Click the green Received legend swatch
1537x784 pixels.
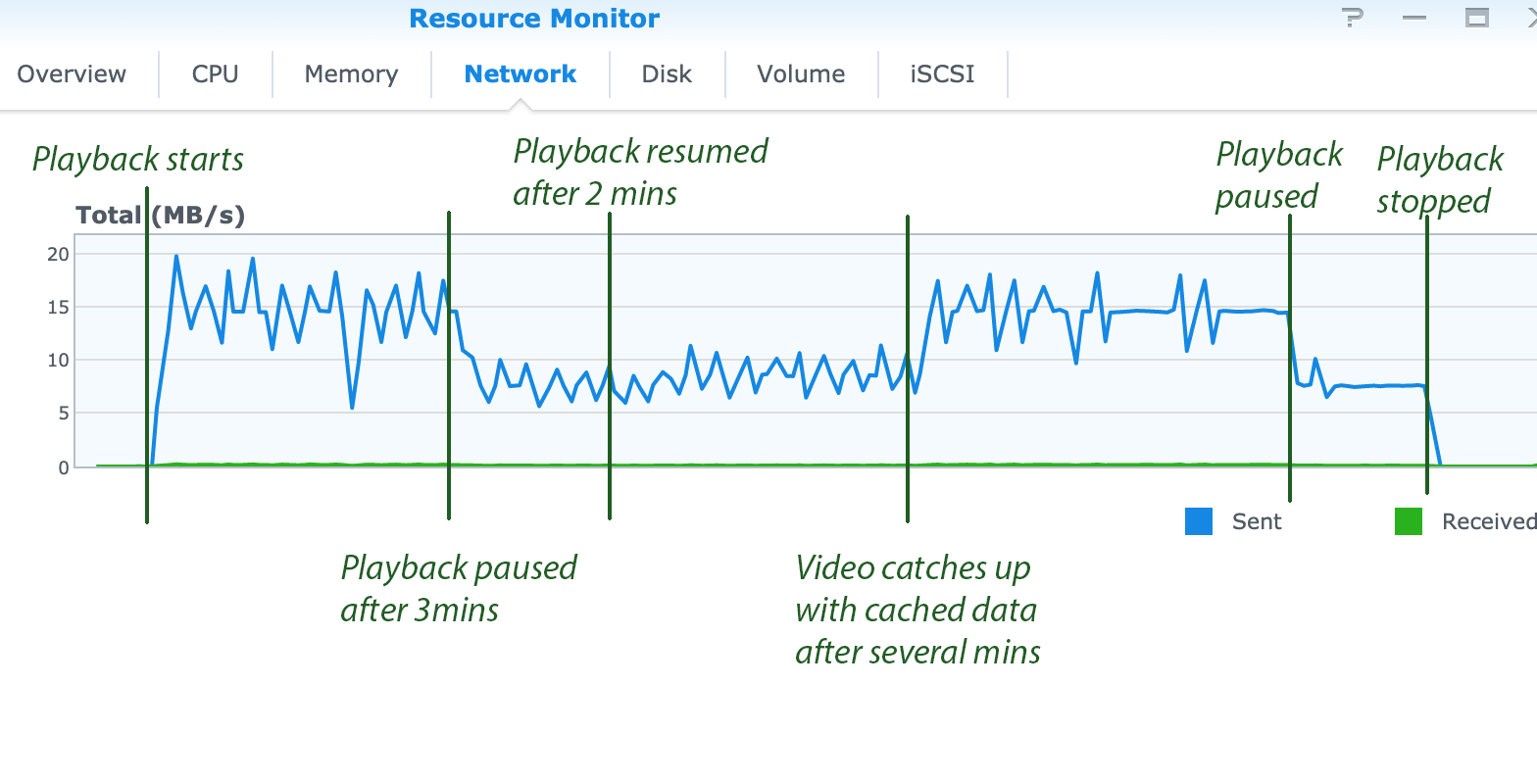(x=1408, y=521)
